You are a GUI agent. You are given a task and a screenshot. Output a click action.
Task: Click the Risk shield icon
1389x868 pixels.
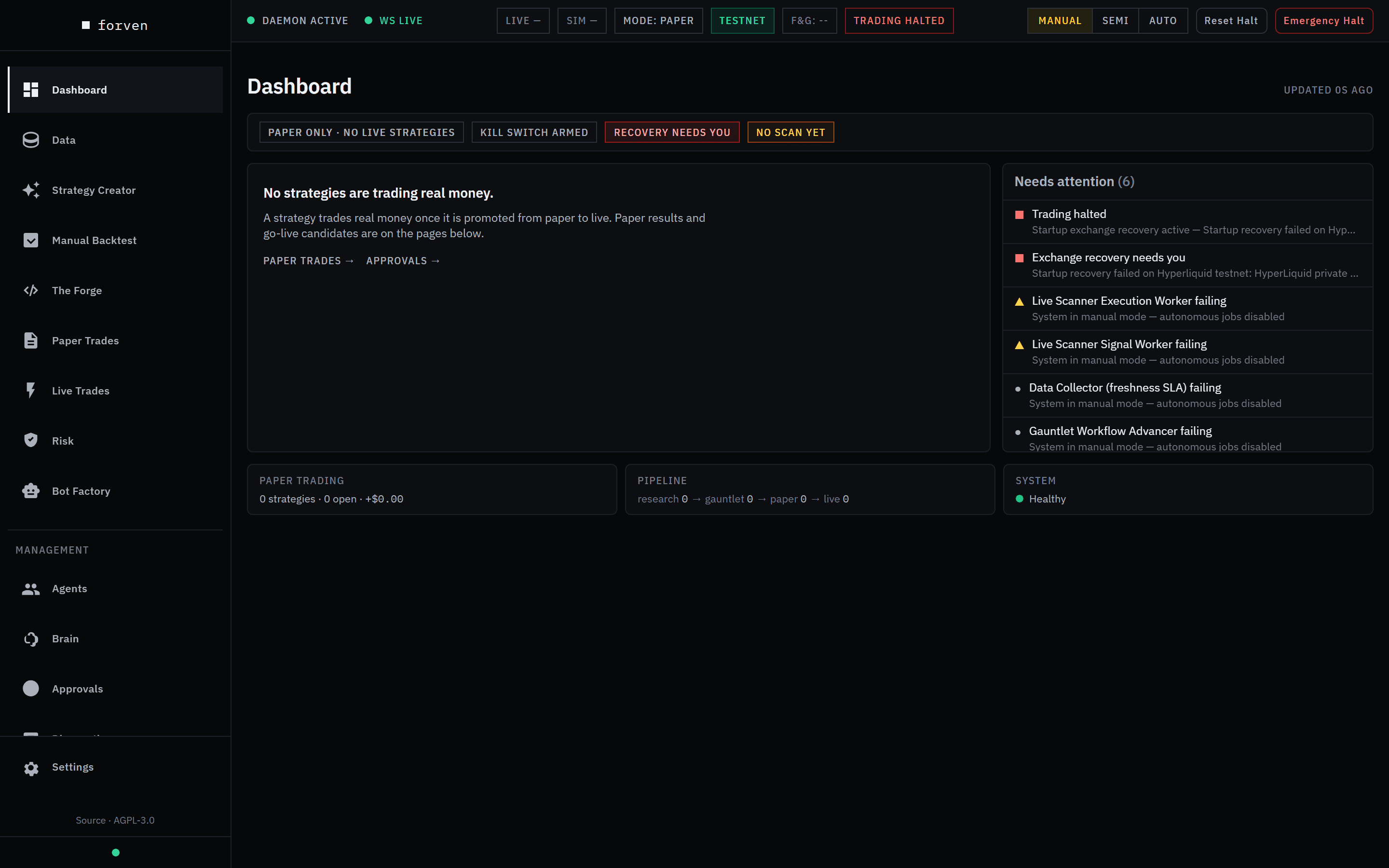coord(31,440)
